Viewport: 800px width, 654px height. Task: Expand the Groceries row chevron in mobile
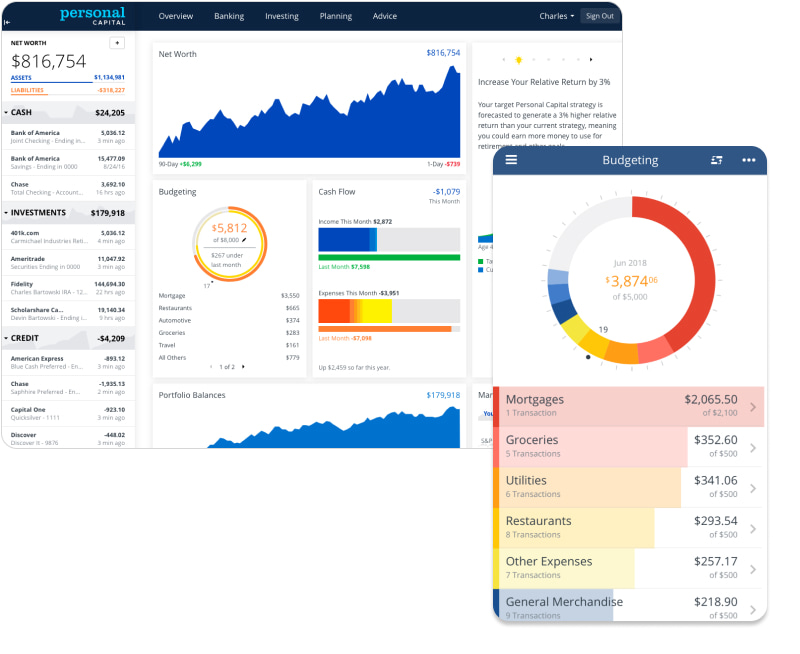754,448
